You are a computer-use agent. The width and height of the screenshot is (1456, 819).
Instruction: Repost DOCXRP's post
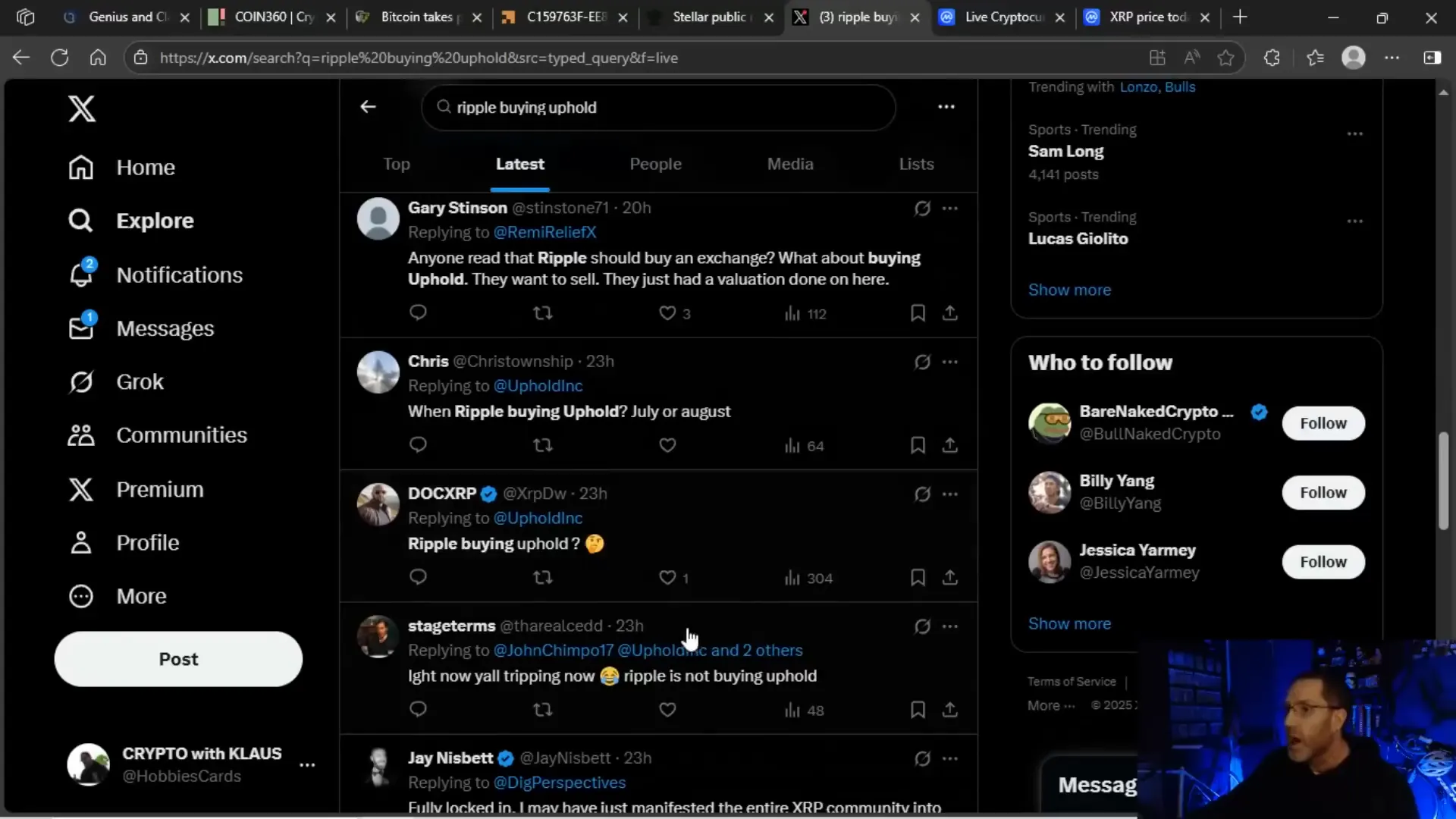coord(543,577)
